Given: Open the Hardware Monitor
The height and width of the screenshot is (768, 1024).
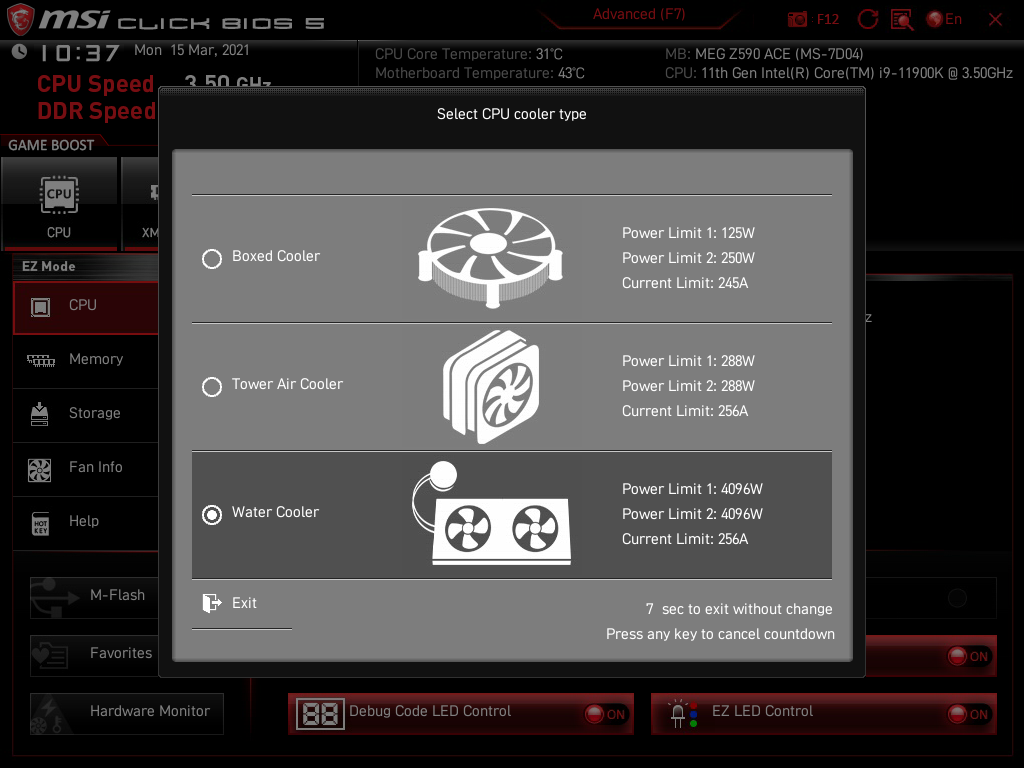Looking at the screenshot, I should 127,713.
